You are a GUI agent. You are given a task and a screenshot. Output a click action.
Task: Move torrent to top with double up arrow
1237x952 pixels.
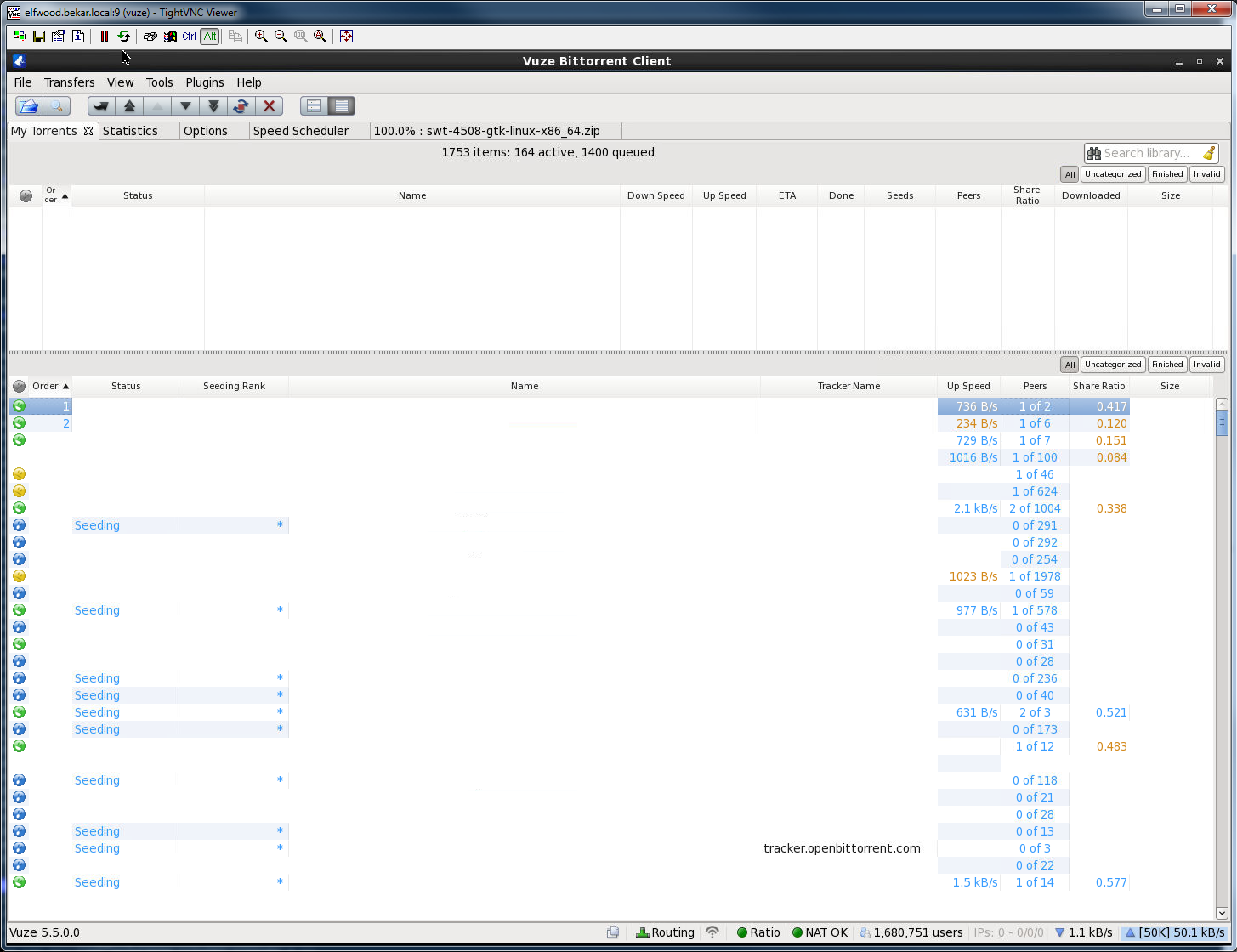pyautogui.click(x=129, y=106)
